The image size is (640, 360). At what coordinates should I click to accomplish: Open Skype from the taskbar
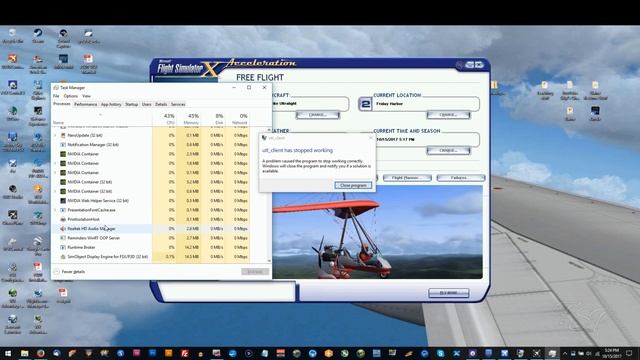pos(440,353)
